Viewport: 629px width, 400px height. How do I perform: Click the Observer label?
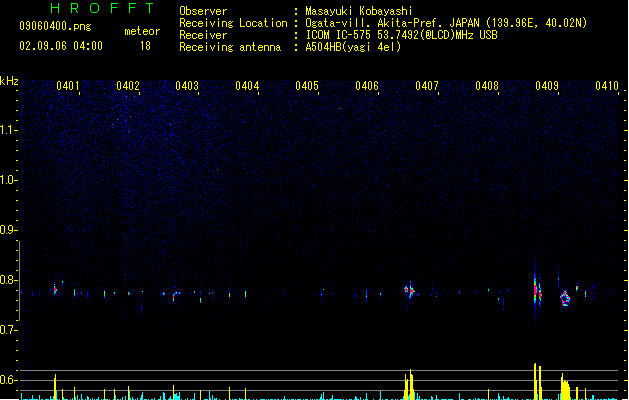(203, 11)
